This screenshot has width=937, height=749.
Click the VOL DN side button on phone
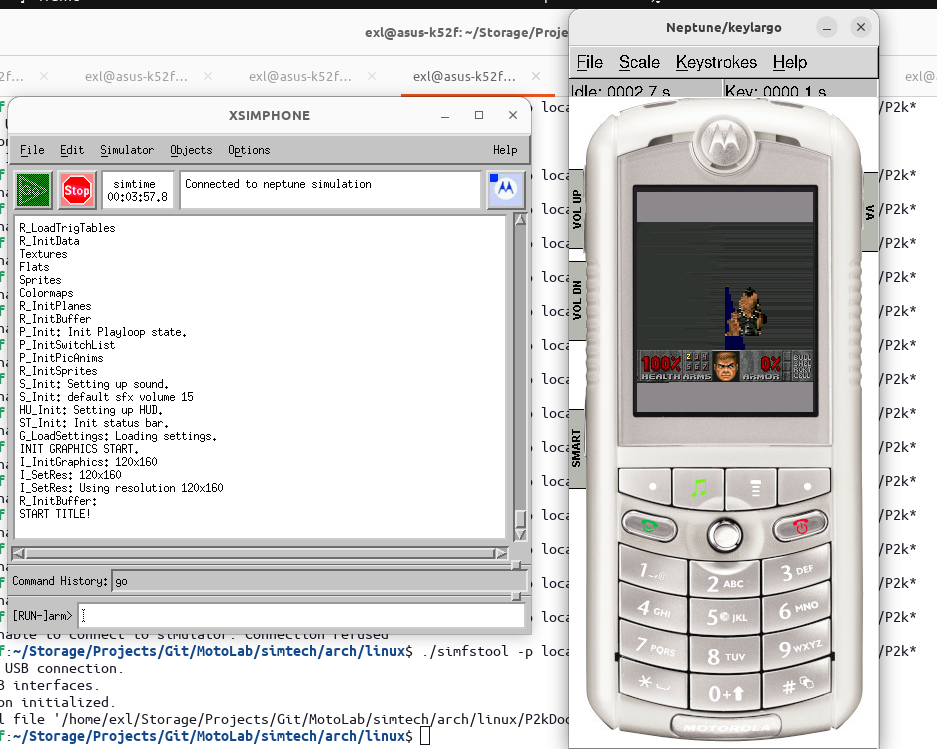click(x=577, y=300)
